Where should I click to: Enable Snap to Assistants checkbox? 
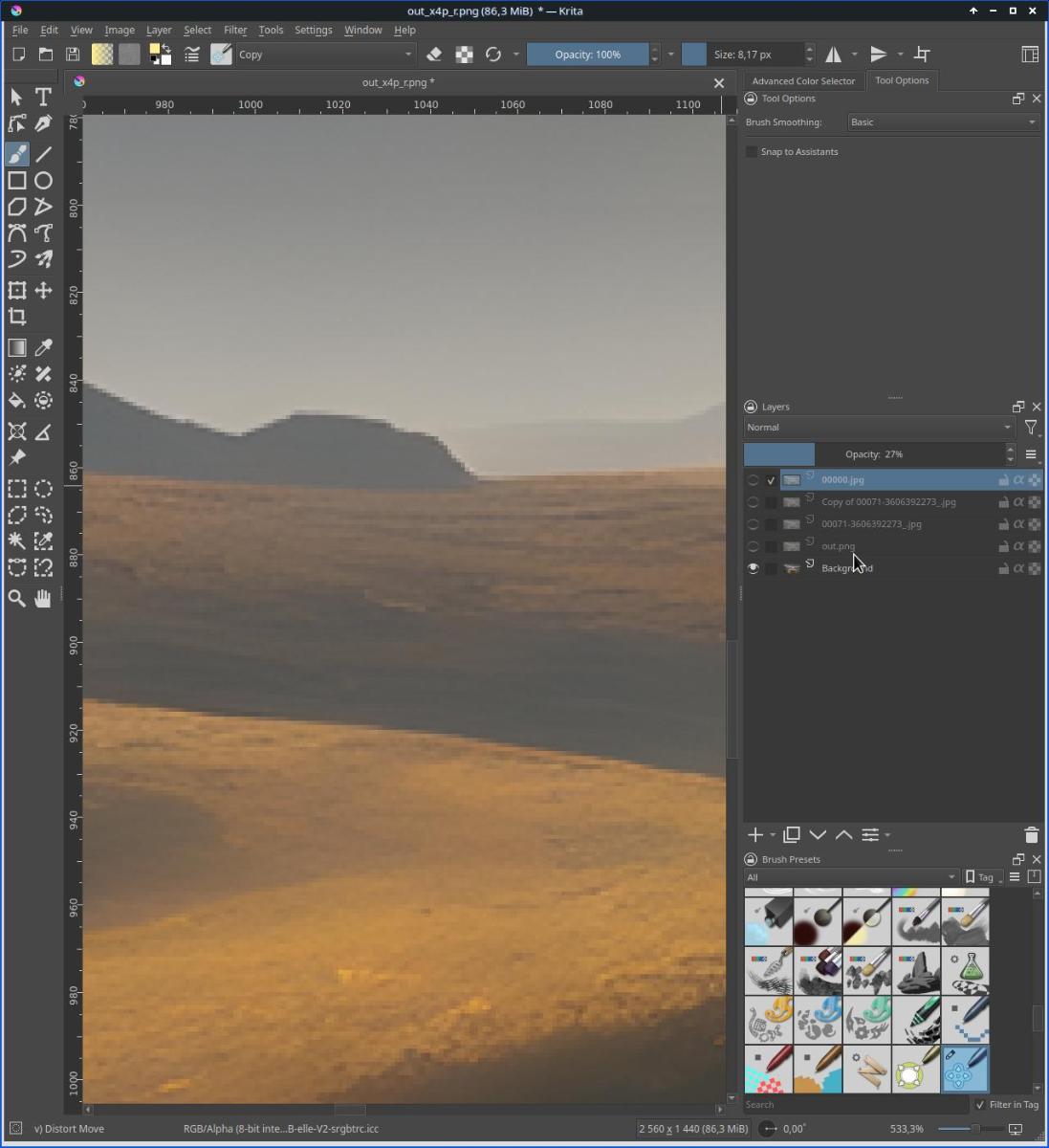pos(753,152)
